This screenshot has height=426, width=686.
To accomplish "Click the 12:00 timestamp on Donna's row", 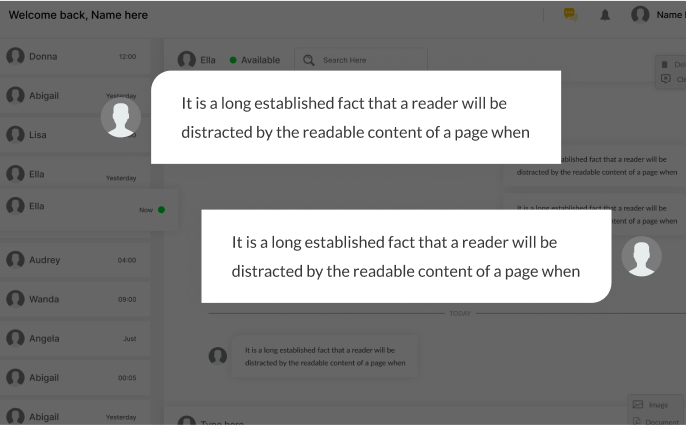I will (127, 56).
